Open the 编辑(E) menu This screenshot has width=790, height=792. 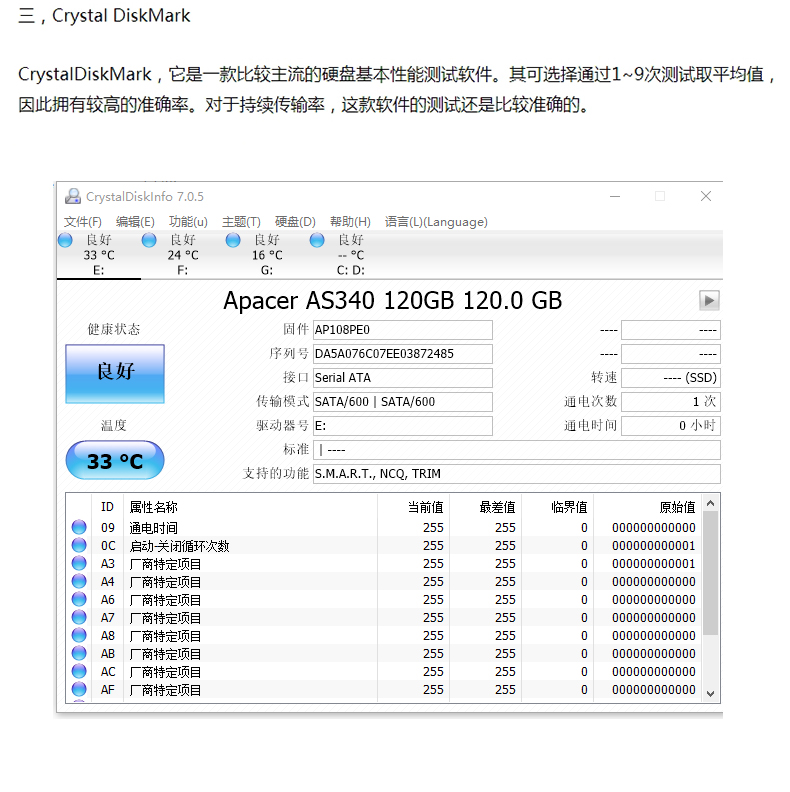pyautogui.click(x=135, y=222)
